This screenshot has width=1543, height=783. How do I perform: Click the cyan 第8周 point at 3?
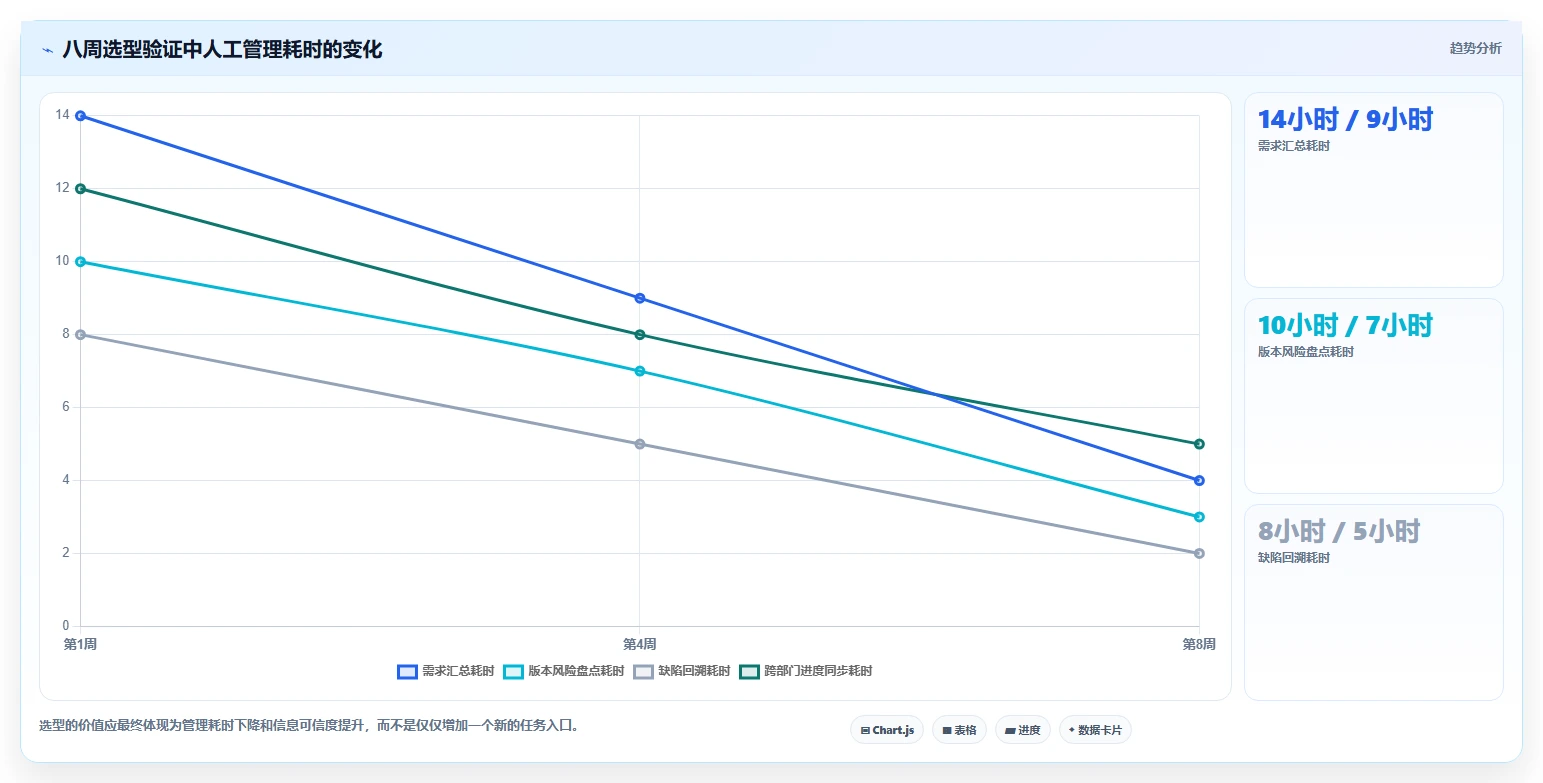pyautogui.click(x=1199, y=517)
